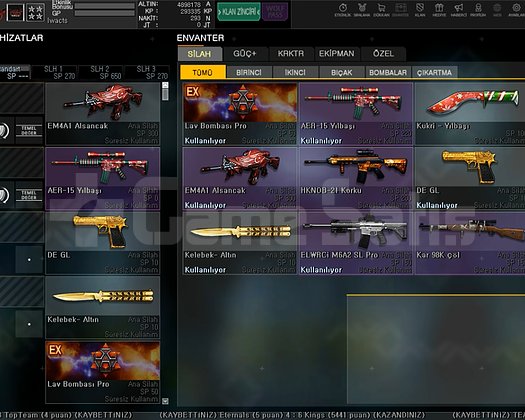Select the BOMBALAR weapon filter
Image resolution: width=525 pixels, height=420 pixels.
pos(388,72)
